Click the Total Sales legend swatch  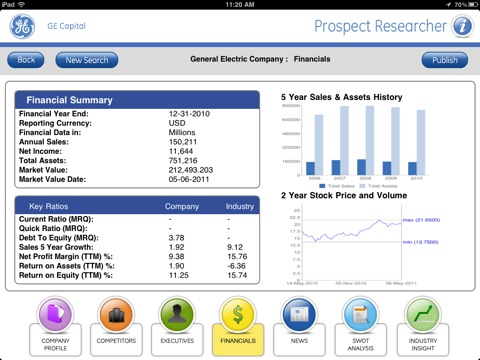(x=322, y=186)
